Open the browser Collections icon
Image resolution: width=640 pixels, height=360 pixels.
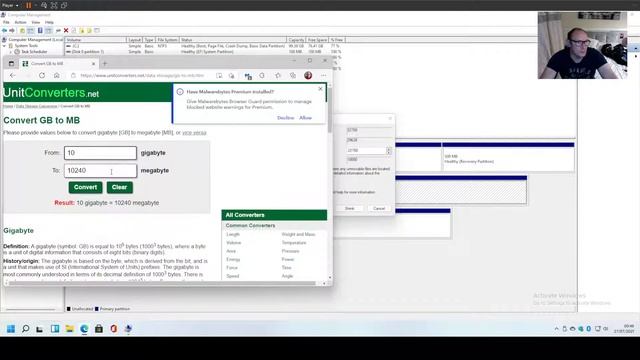pyautogui.click(x=293, y=76)
